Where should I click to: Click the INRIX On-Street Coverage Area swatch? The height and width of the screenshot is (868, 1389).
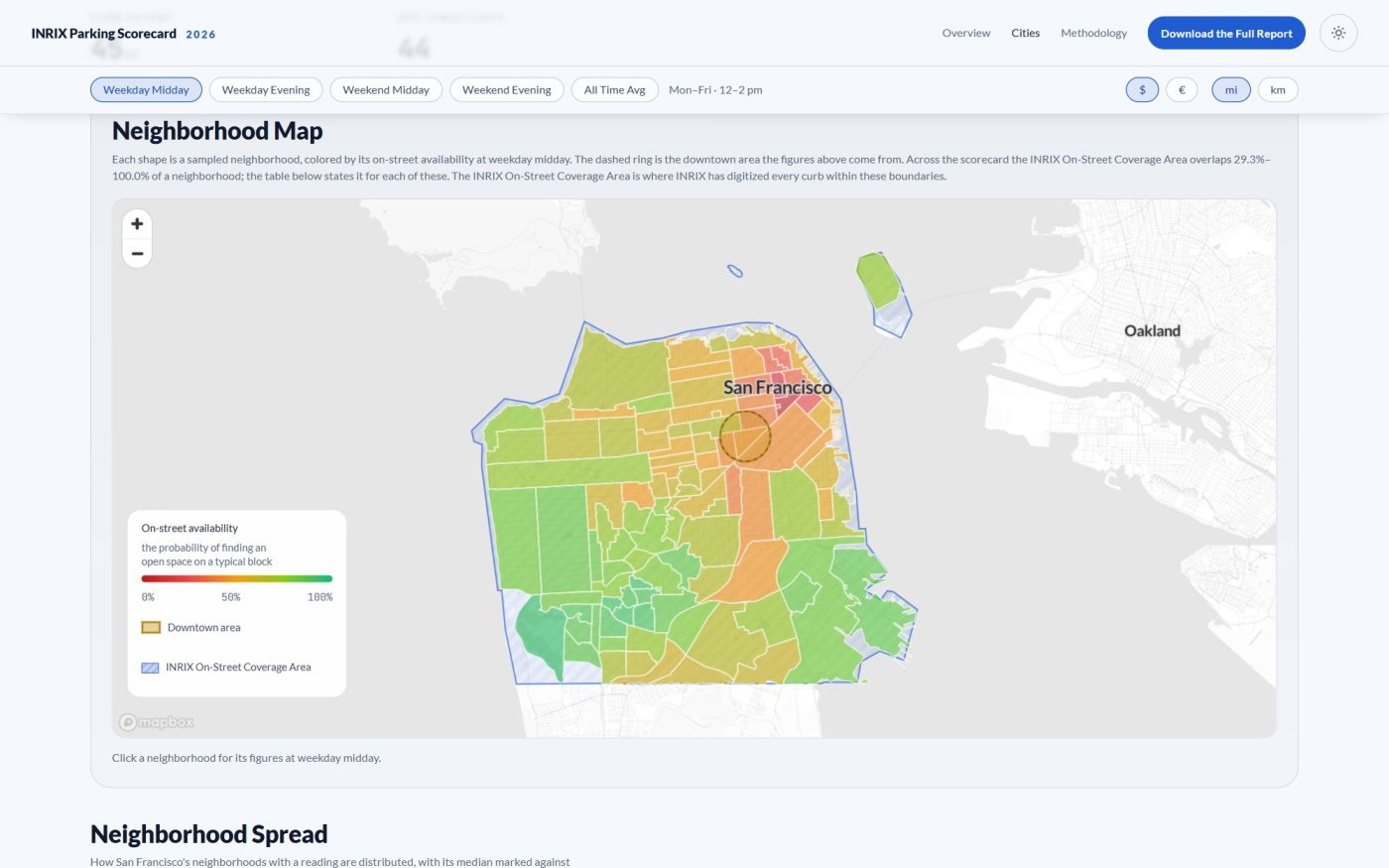150,668
